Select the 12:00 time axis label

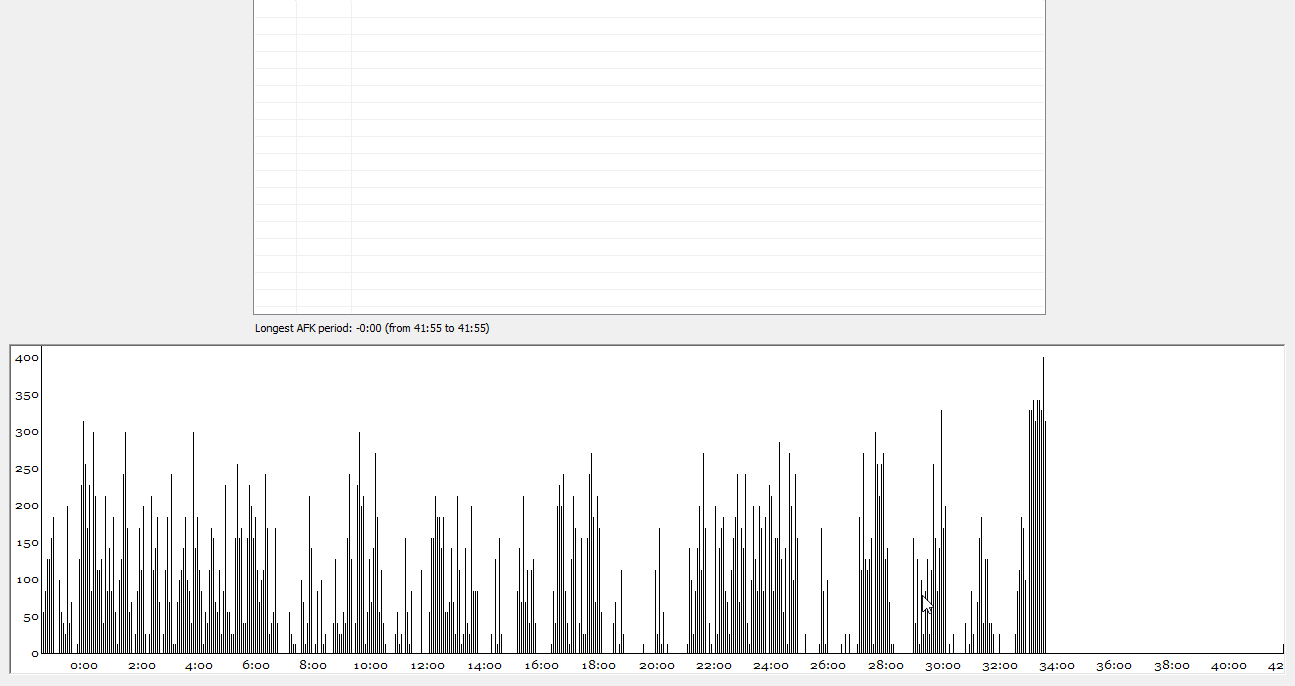click(428, 666)
